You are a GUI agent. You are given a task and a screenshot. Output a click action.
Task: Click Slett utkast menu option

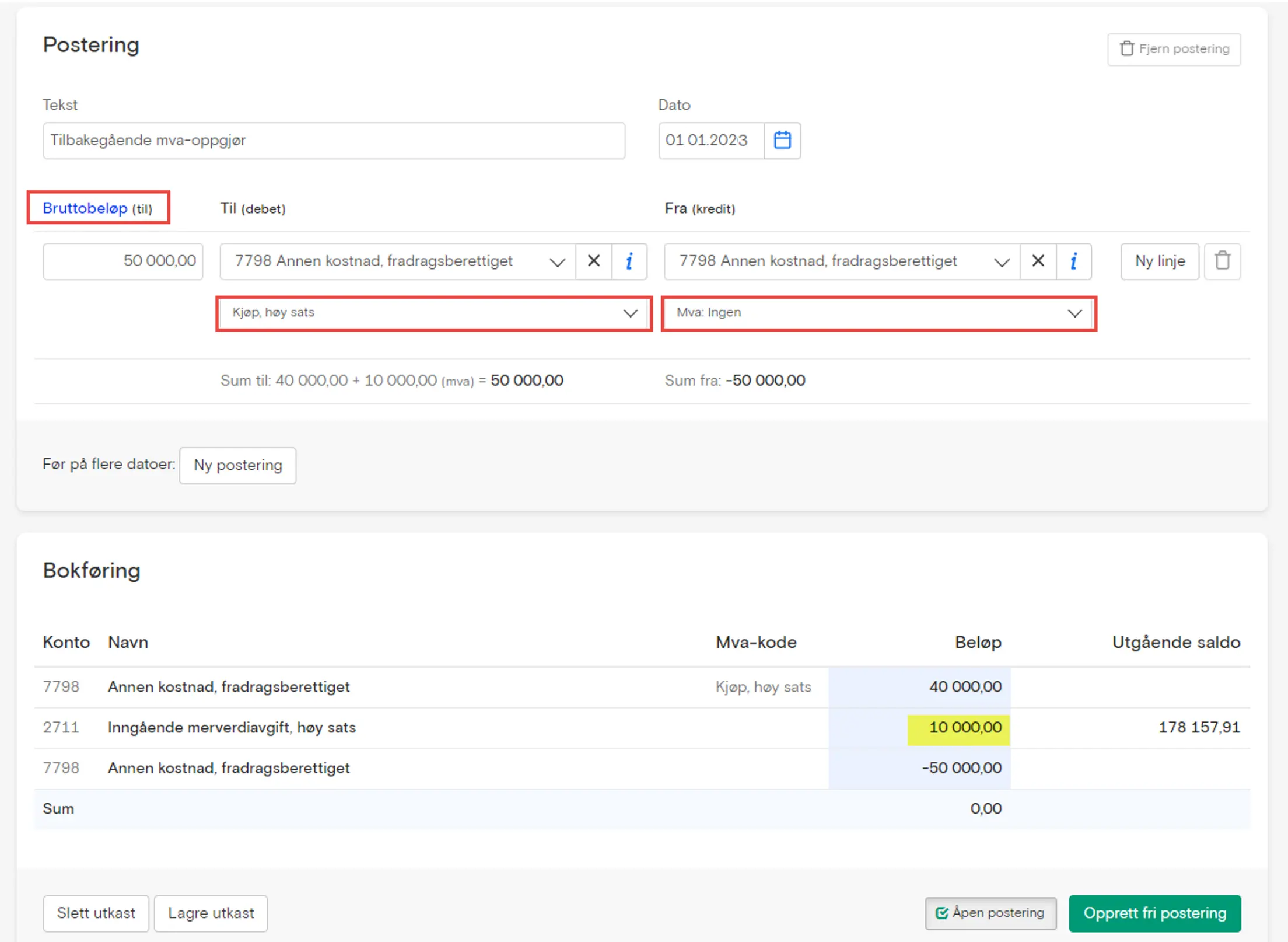tap(97, 913)
